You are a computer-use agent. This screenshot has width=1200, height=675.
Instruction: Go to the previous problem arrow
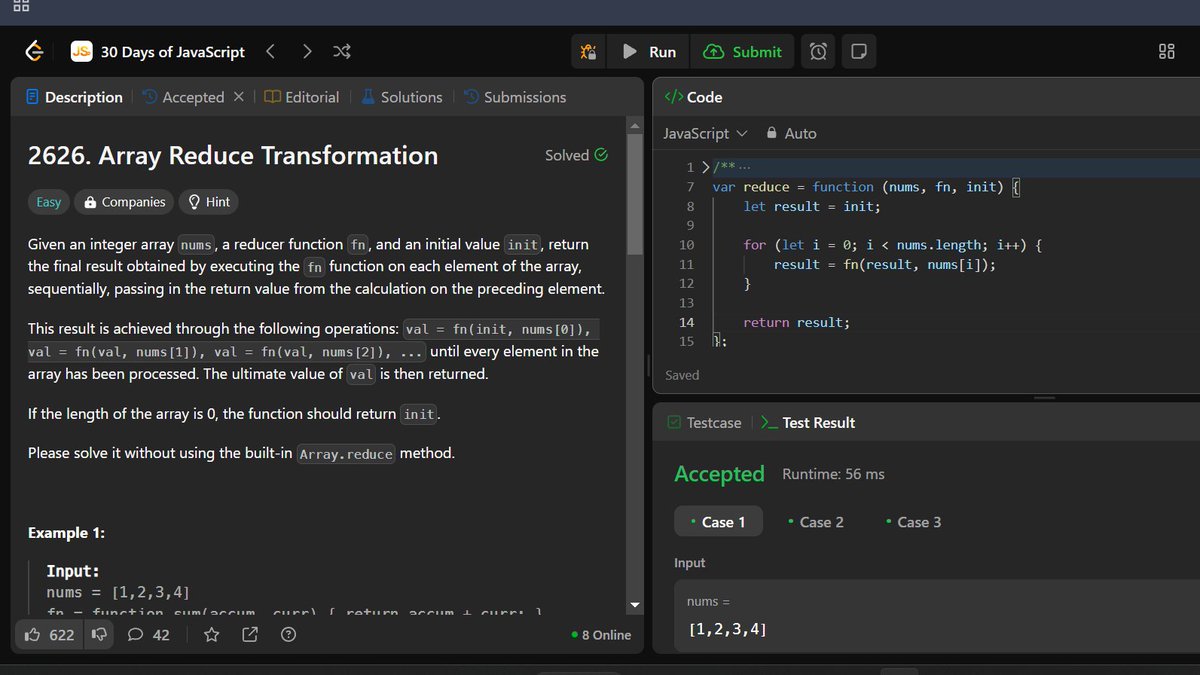[271, 51]
